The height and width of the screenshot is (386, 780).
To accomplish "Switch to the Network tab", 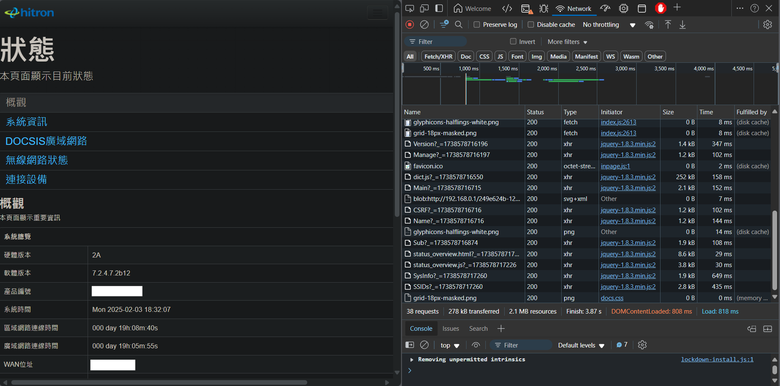I will pos(574,8).
